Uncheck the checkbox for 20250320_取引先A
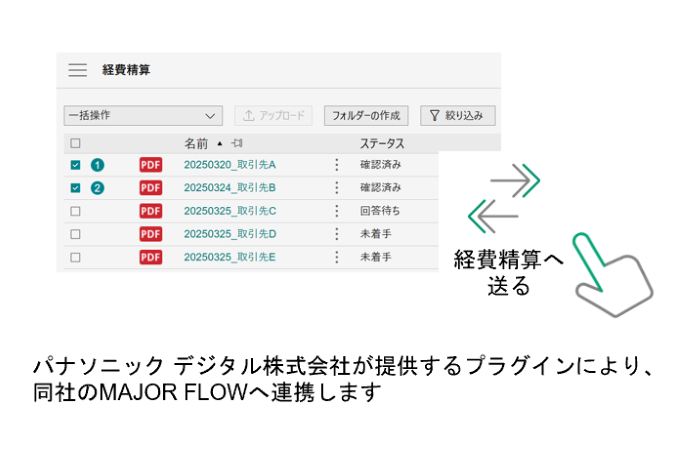The width and height of the screenshot is (686, 454). 75,165
